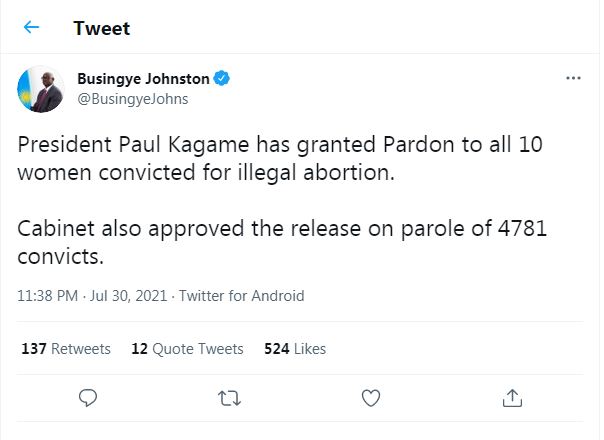
Task: Click the blue verified badge
Action: click(226, 78)
